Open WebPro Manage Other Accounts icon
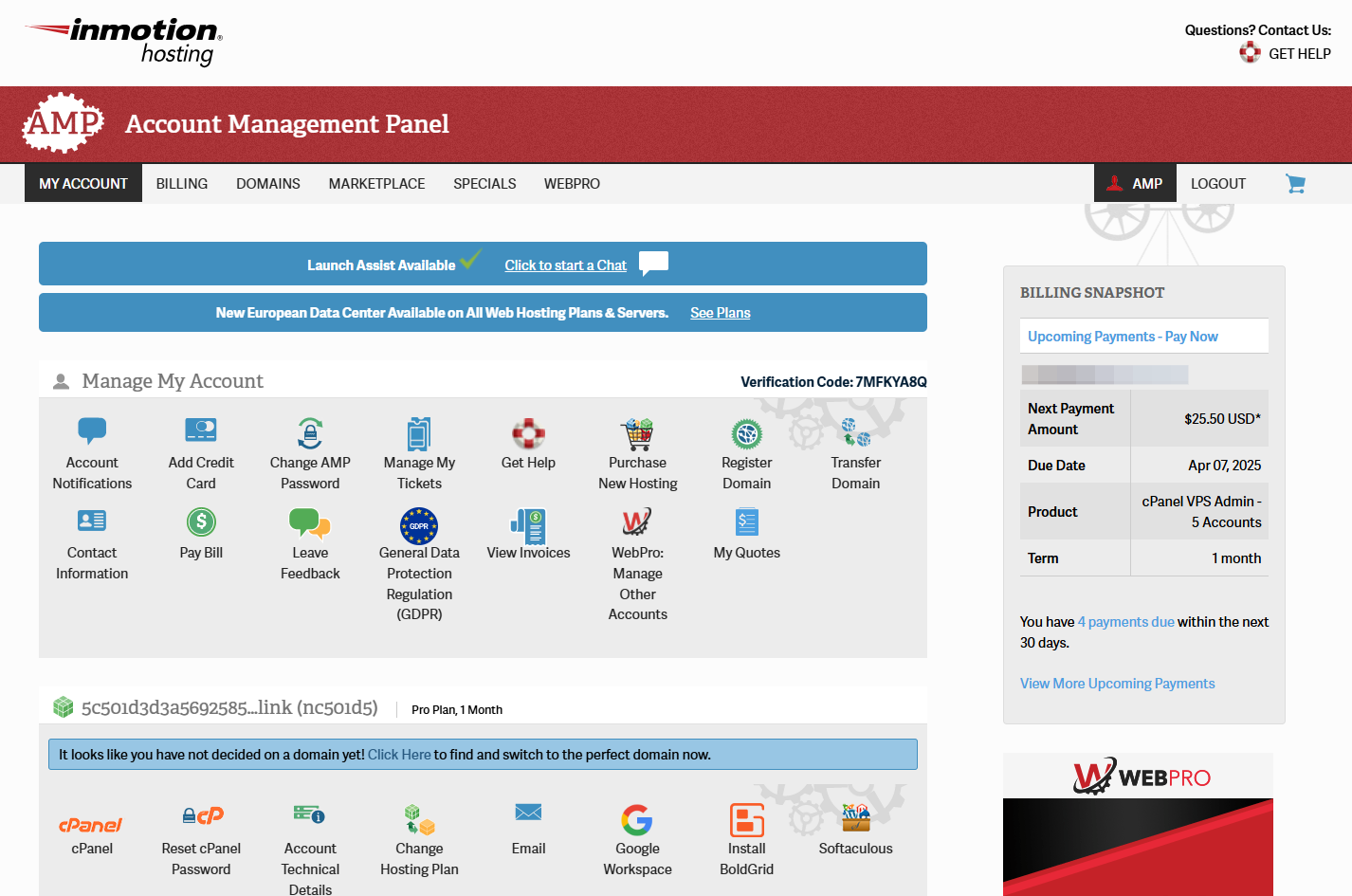This screenshot has width=1352, height=896. [x=637, y=521]
